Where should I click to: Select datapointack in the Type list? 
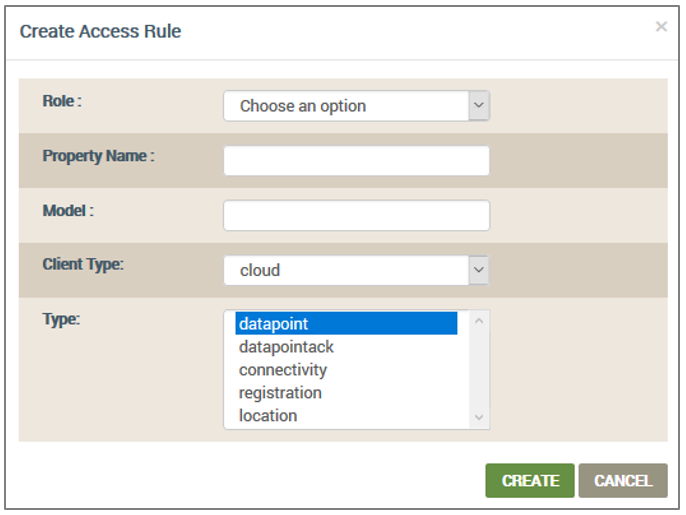pyautogui.click(x=346, y=347)
